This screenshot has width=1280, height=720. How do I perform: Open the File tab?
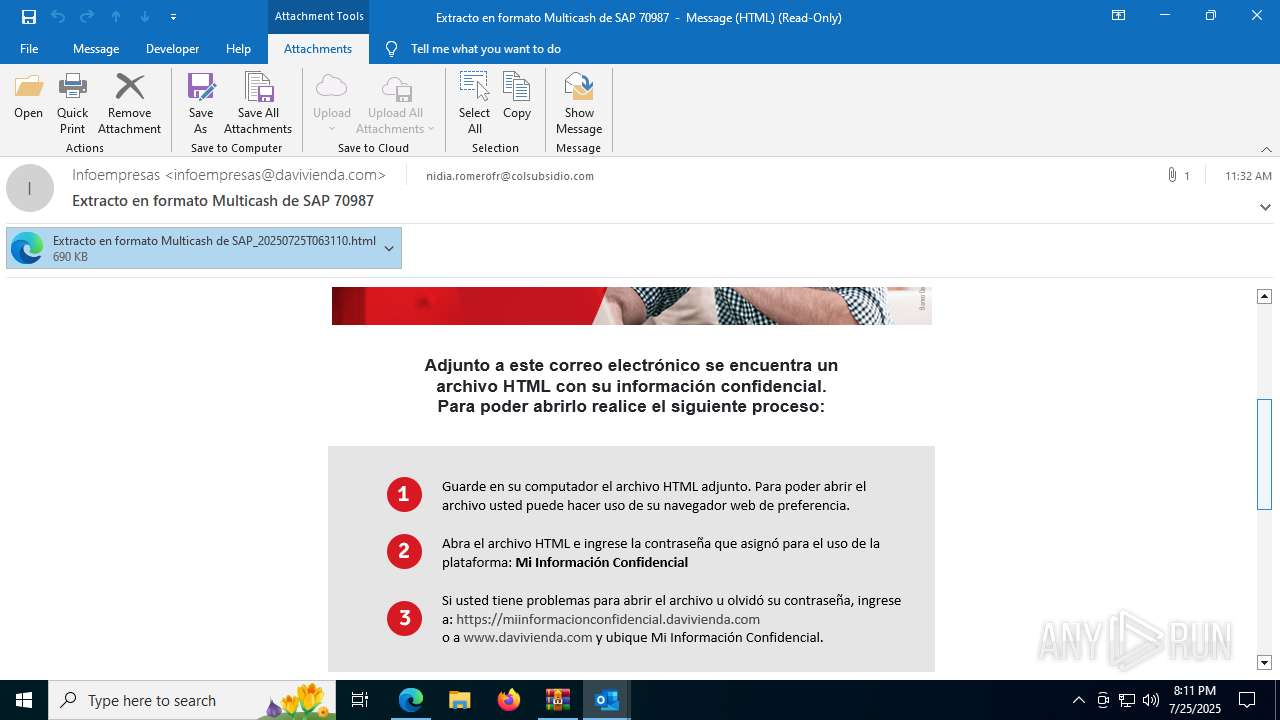(x=29, y=48)
